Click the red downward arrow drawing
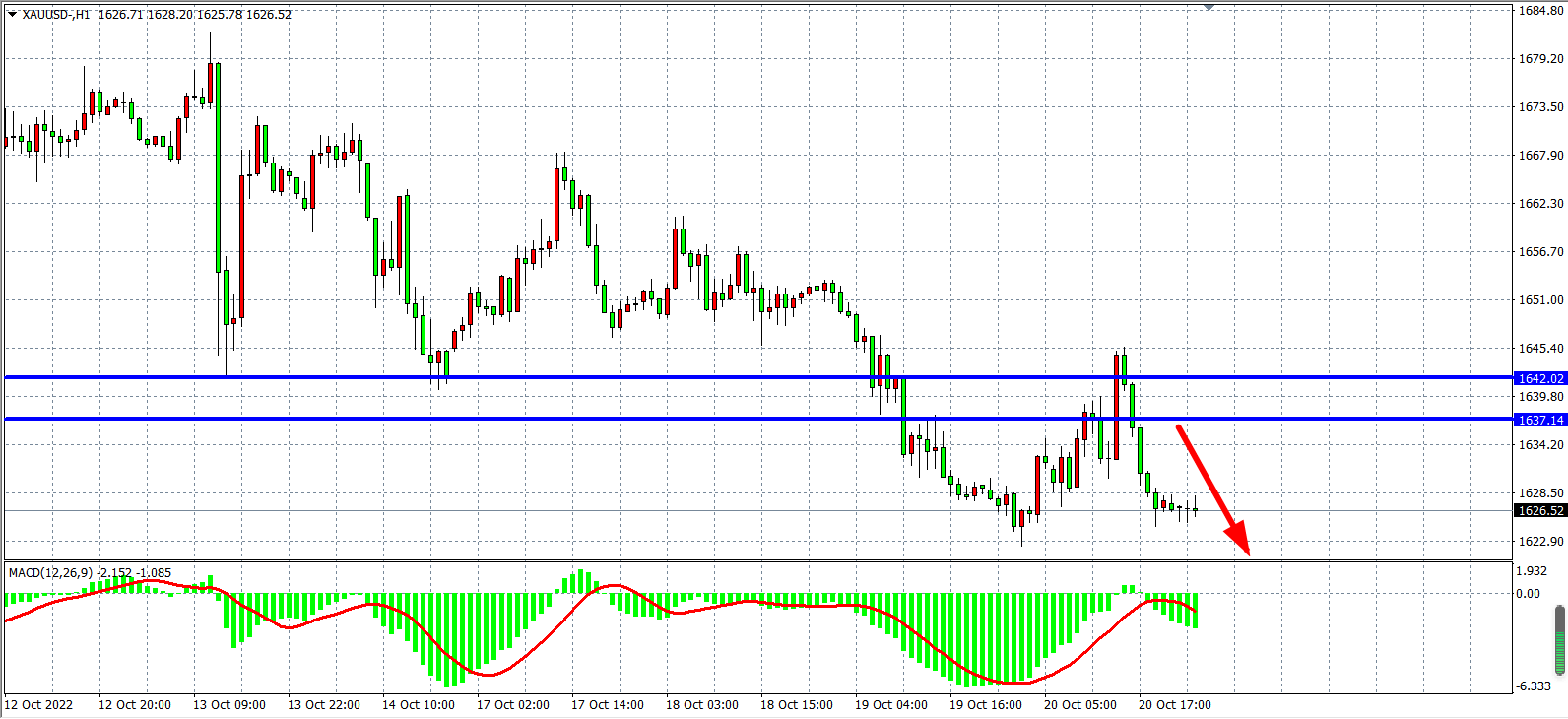Viewport: 1568px width, 719px height. click(1212, 490)
